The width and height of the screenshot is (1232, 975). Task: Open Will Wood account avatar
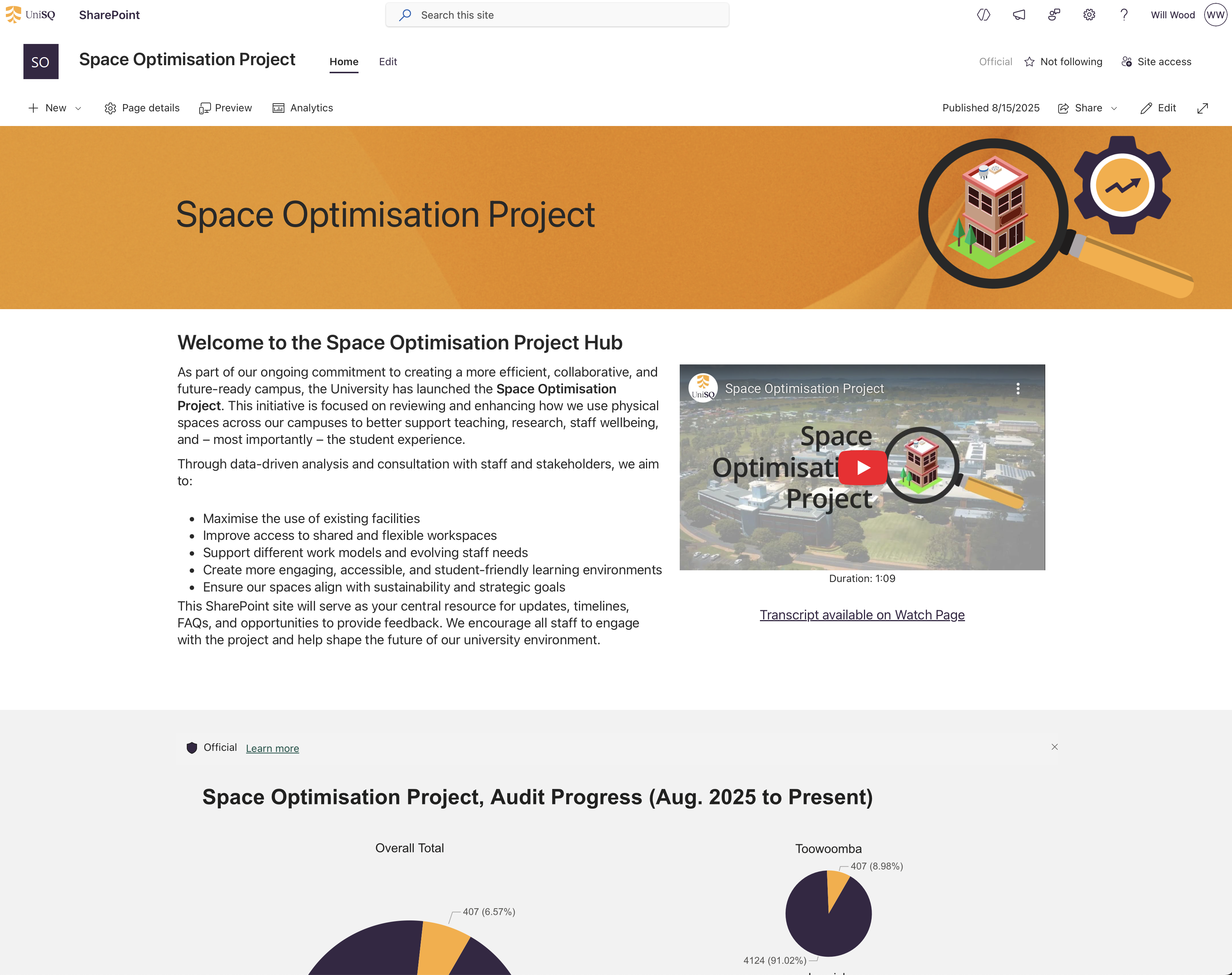pos(1215,15)
